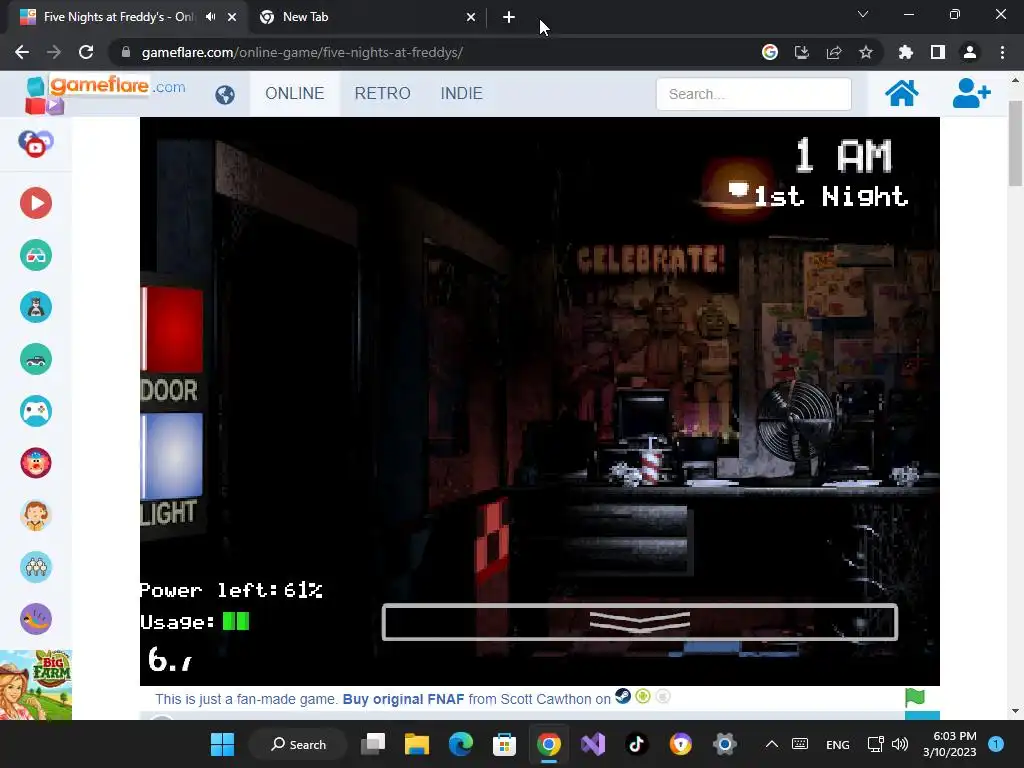Click the gameflare.com logo
Screen dimensions: 1024x768
click(x=105, y=93)
